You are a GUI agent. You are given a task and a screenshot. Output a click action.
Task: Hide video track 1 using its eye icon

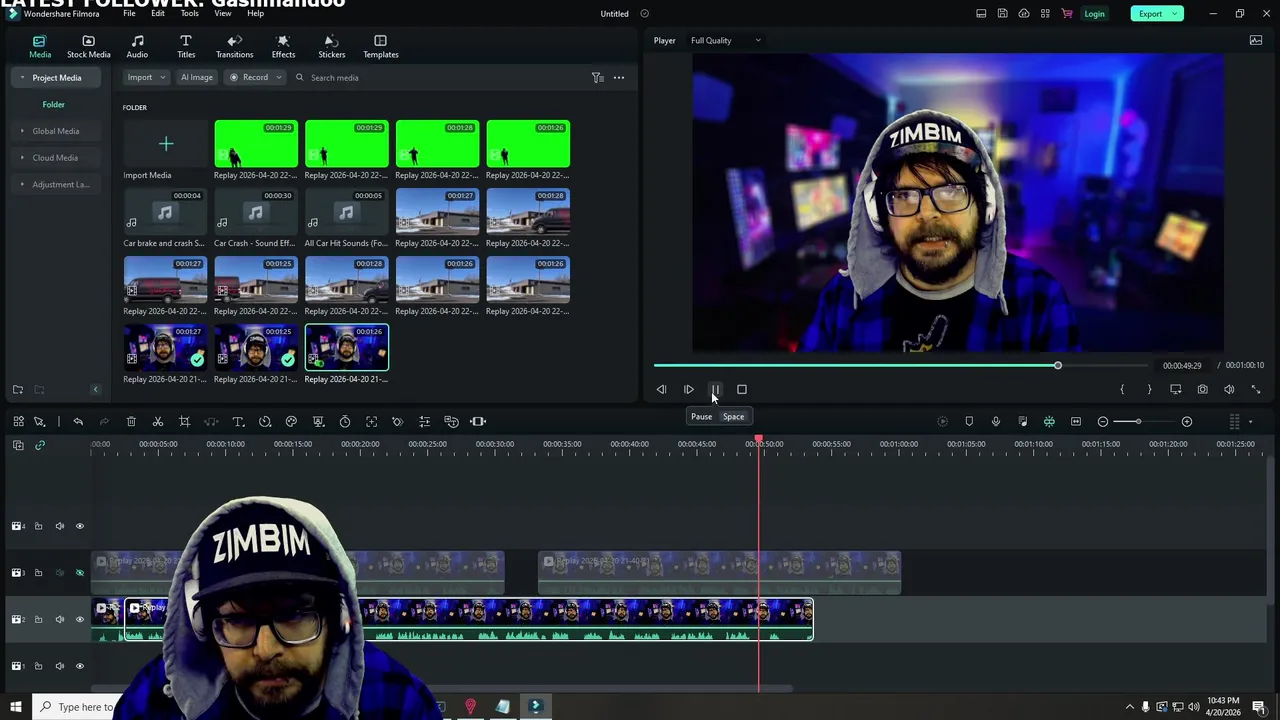(x=80, y=666)
